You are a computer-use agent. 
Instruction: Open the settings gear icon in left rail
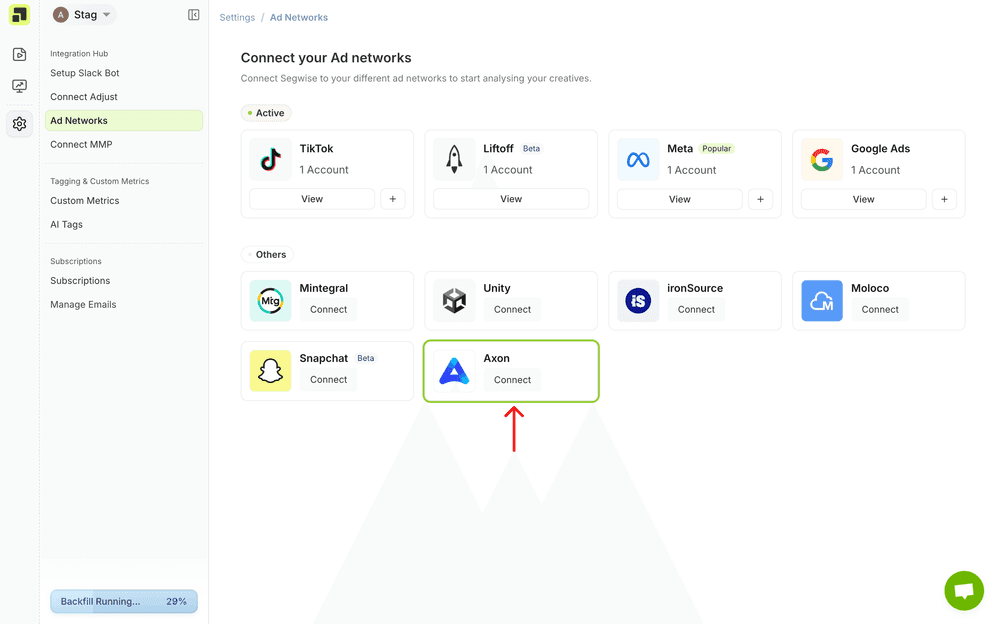click(x=19, y=123)
